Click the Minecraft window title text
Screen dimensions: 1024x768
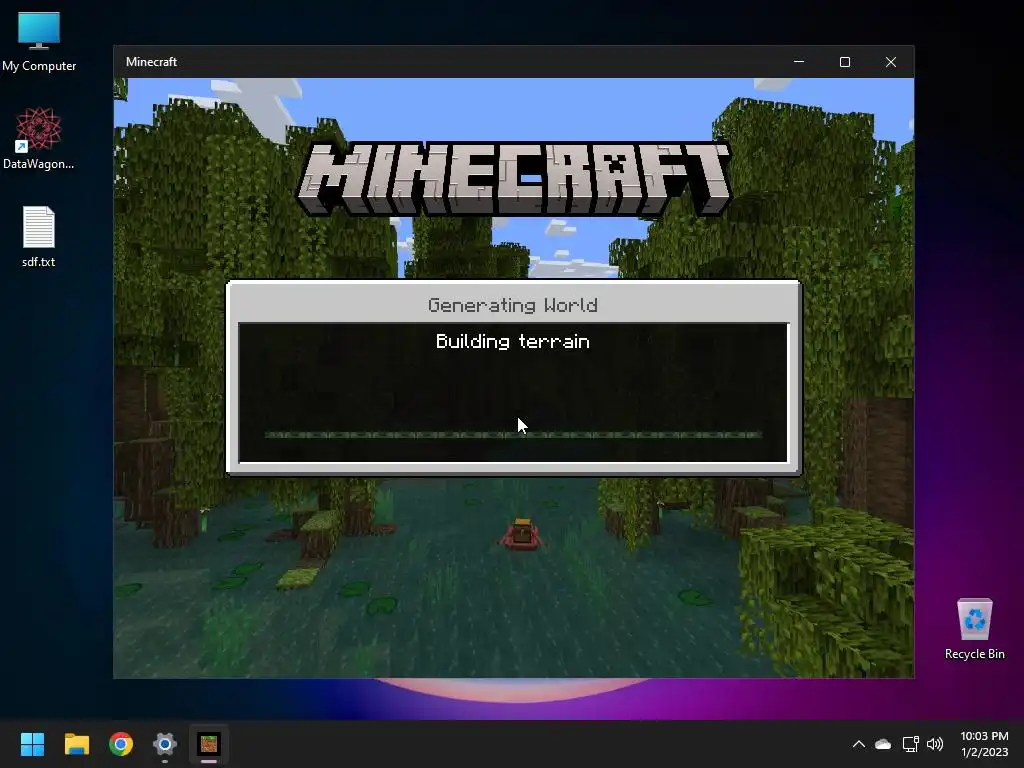click(152, 62)
